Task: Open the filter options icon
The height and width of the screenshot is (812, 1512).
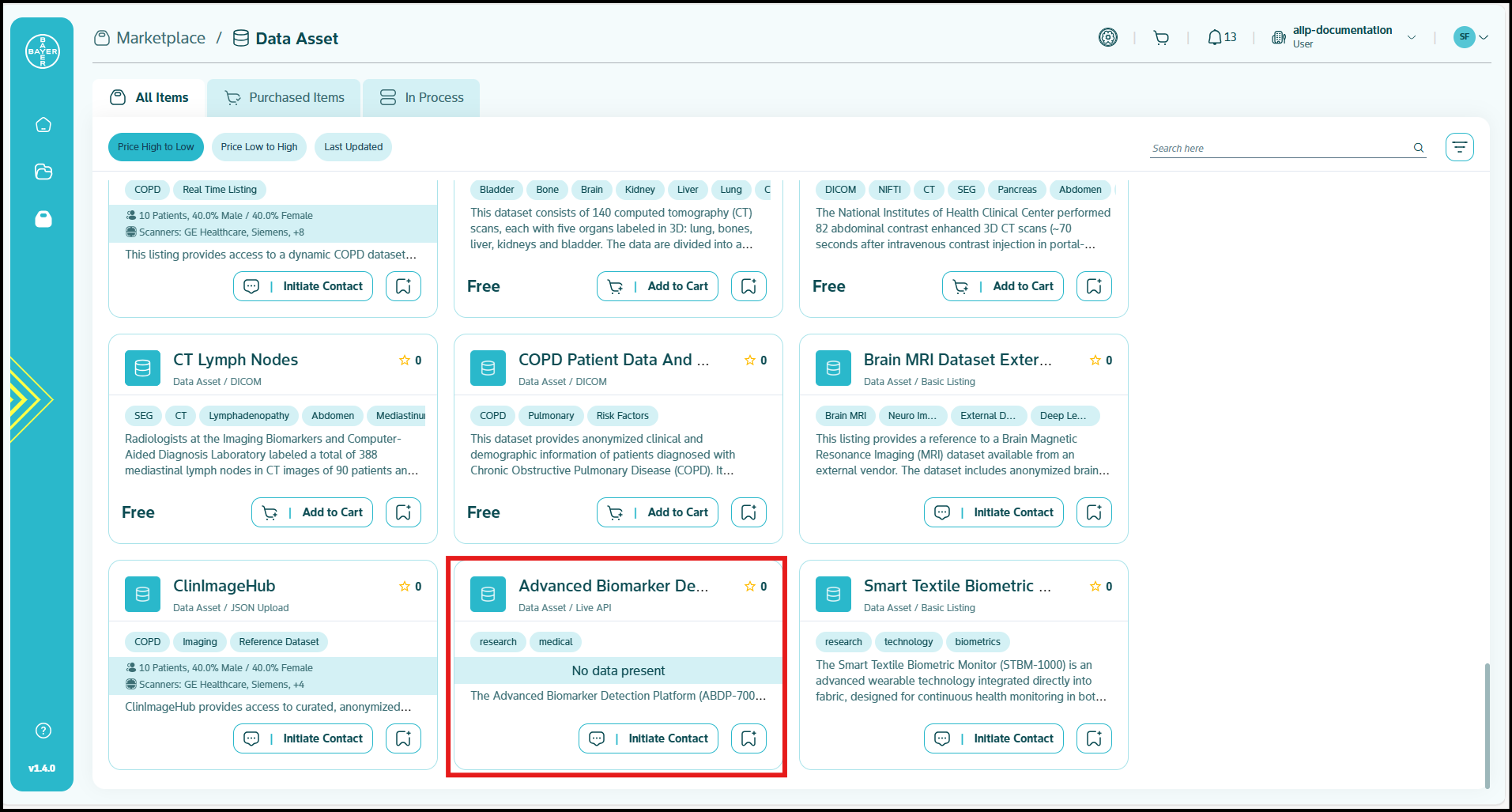Action: coord(1459,147)
